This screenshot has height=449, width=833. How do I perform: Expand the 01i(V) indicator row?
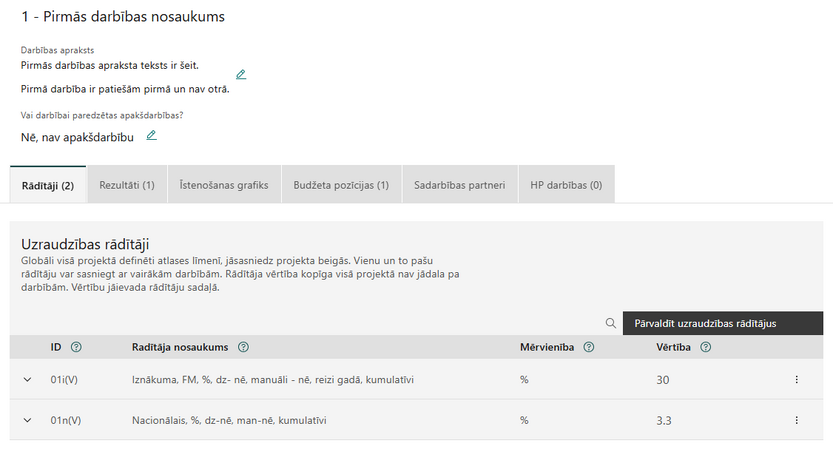click(x=28, y=379)
